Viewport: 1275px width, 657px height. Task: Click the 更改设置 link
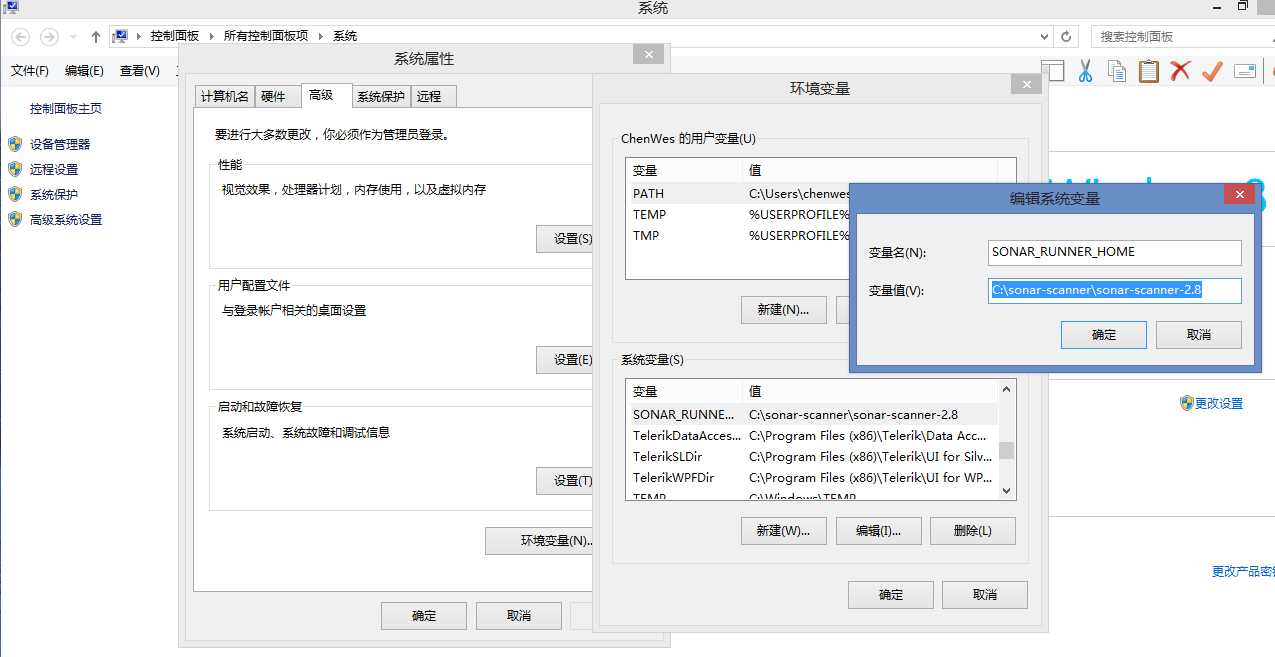coord(1219,403)
